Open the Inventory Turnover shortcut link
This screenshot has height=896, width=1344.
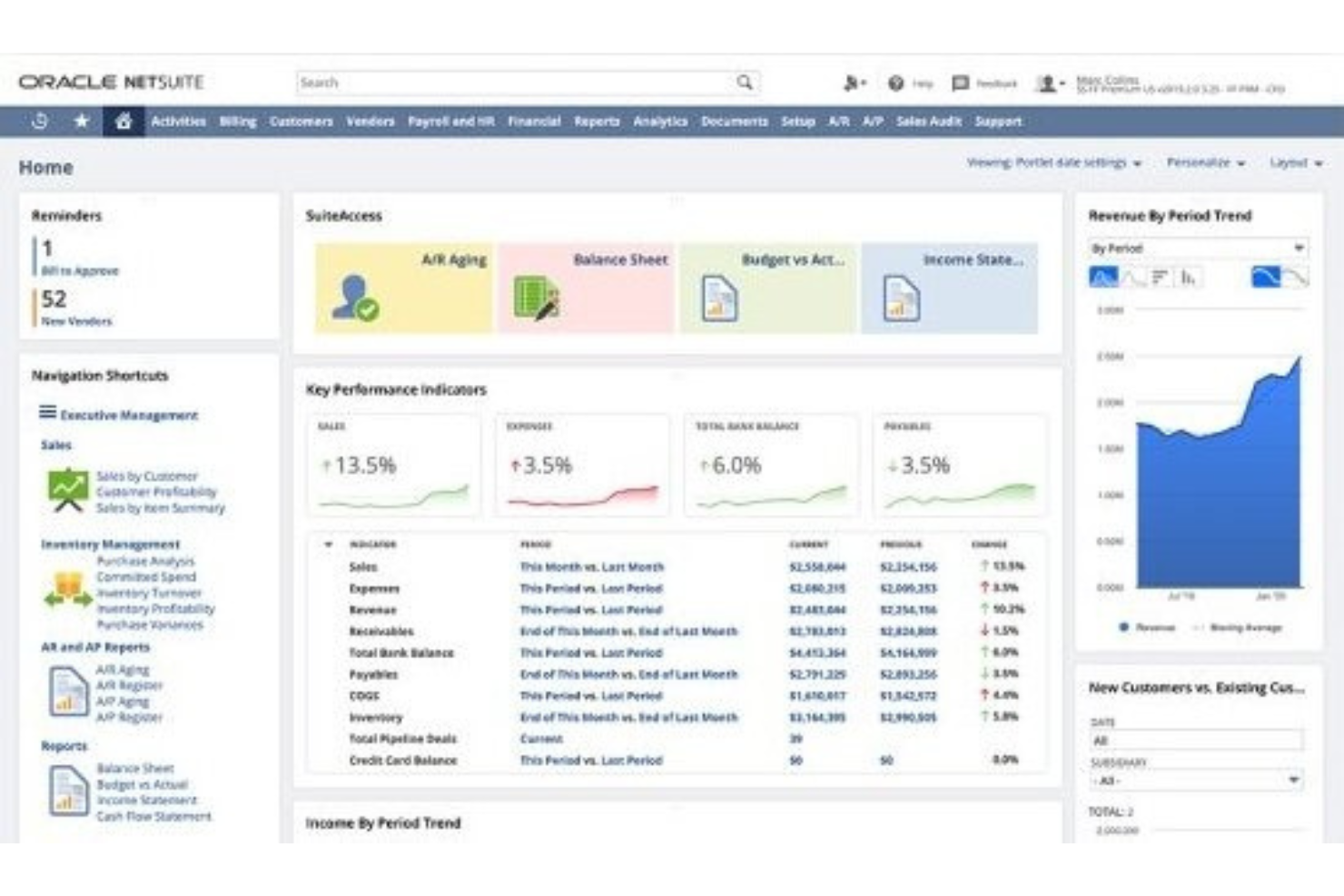[x=149, y=593]
